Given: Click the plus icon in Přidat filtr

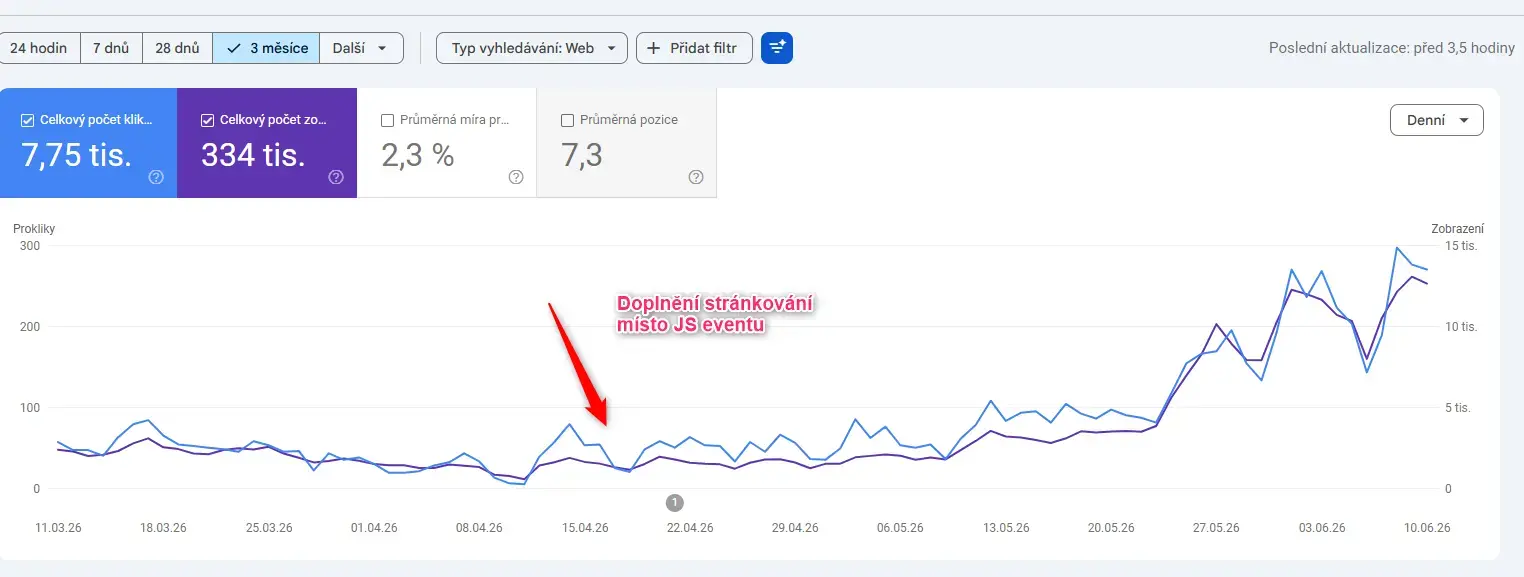Looking at the screenshot, I should coord(654,48).
